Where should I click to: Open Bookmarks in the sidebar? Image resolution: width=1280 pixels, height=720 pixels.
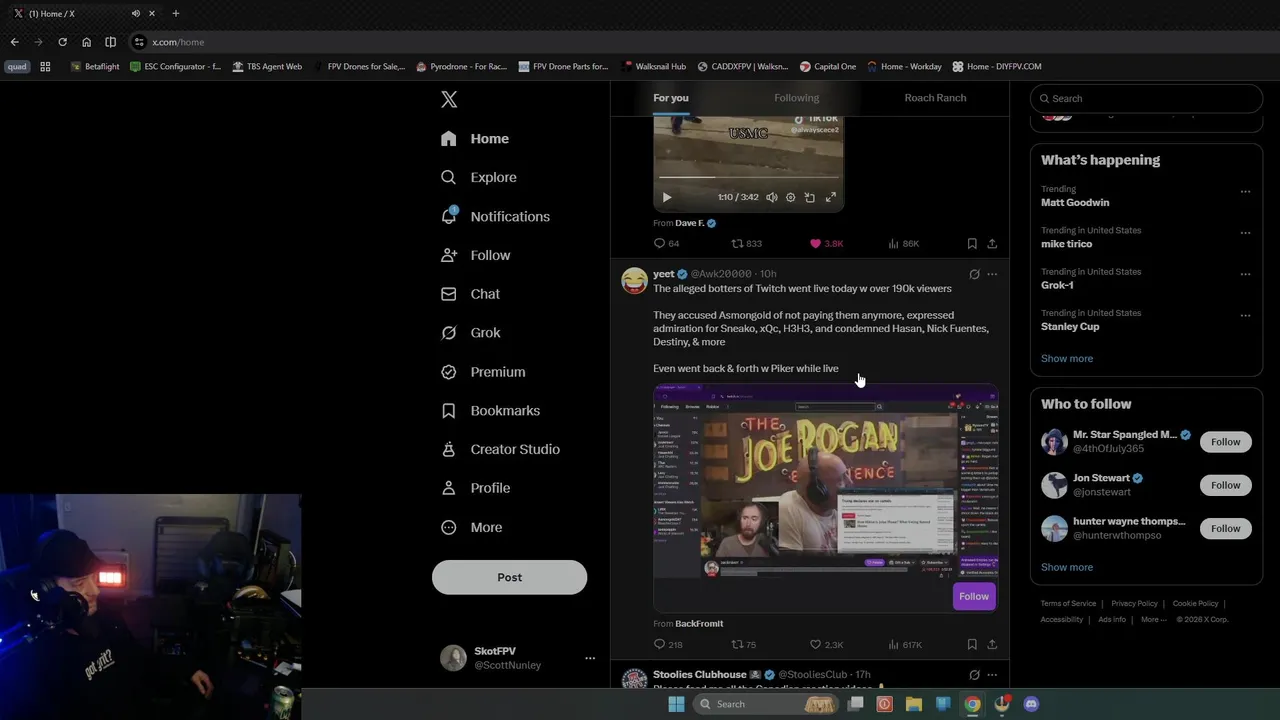click(x=491, y=411)
